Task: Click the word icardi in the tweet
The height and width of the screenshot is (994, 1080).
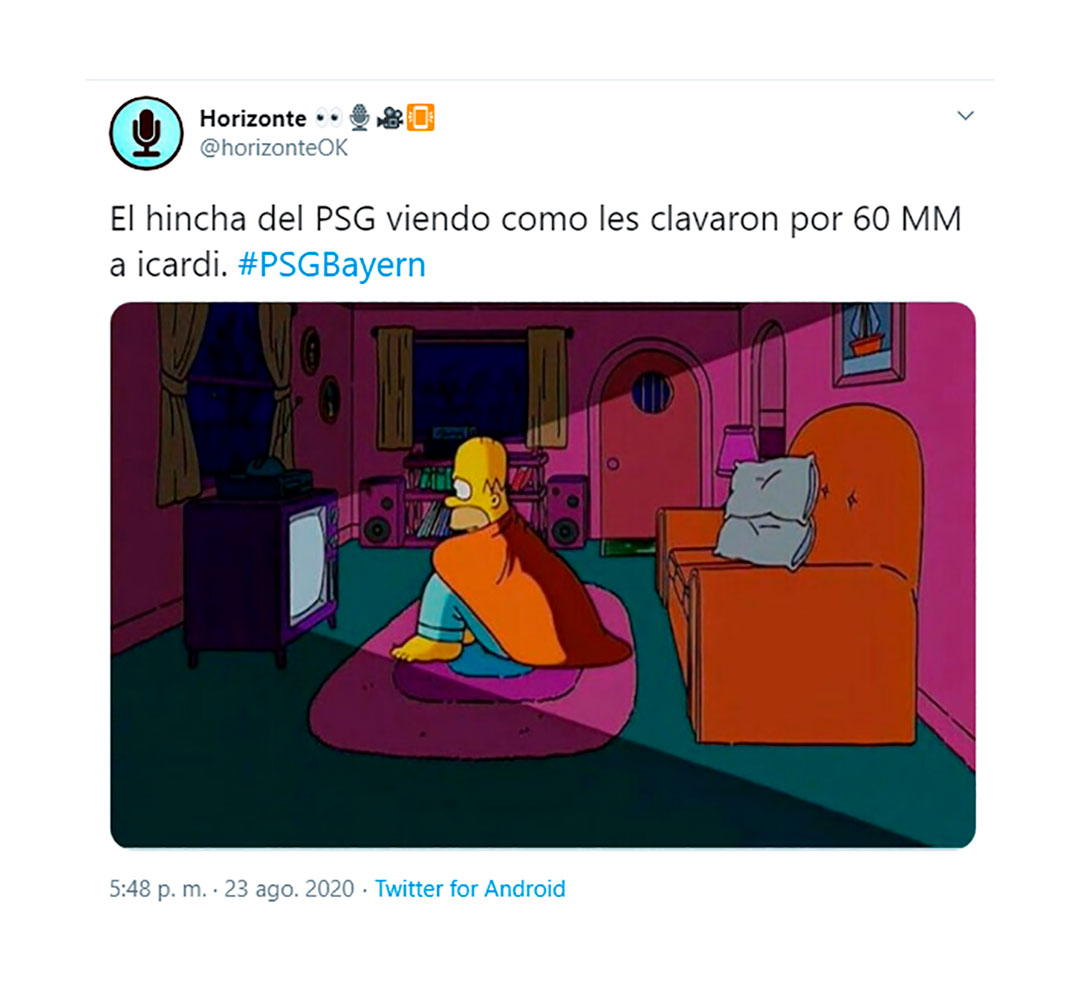Action: click(182, 265)
